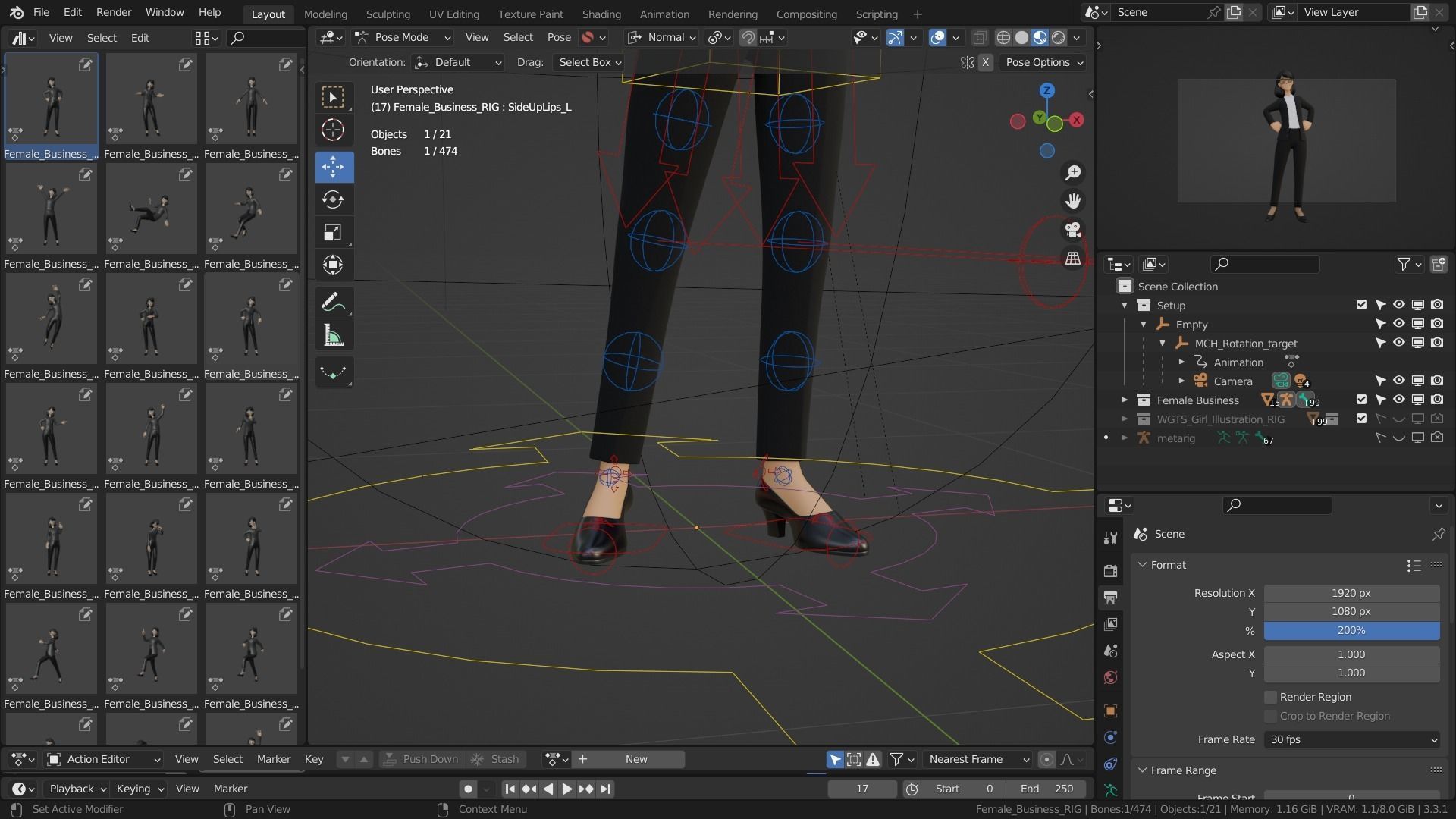1456x819 pixels.
Task: Toggle the camera view icon
Action: point(1072,229)
